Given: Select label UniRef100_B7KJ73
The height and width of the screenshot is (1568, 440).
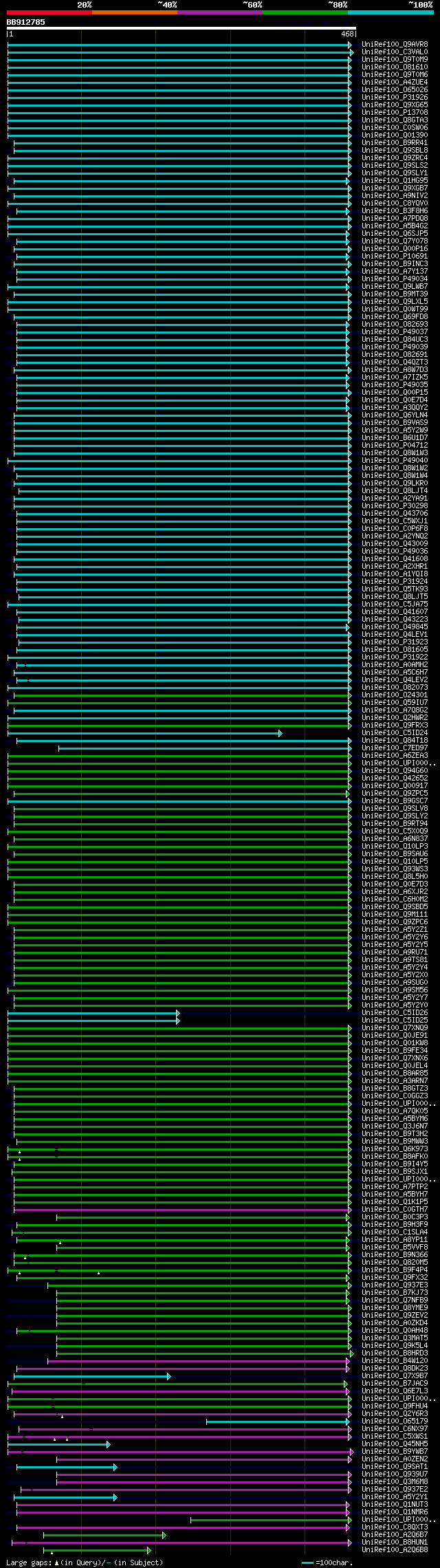Looking at the screenshot, I should point(395,1293).
